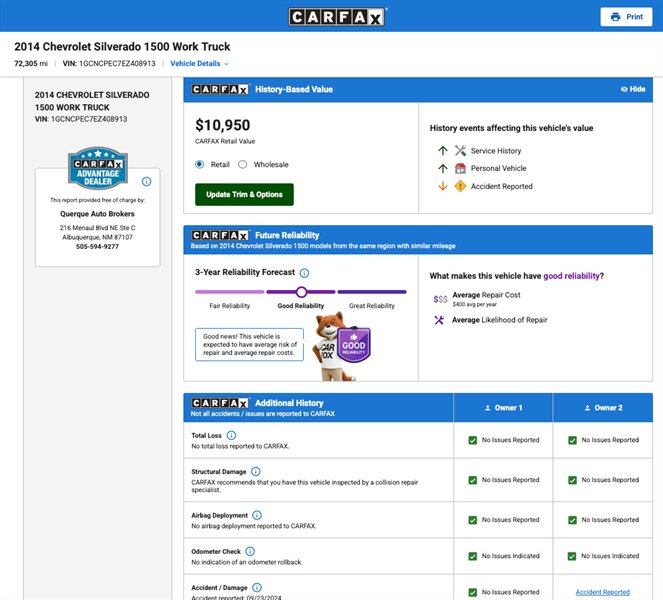The height and width of the screenshot is (600, 663).
Task: Click the 216 Menaul Blvd NE address line
Action: (x=98, y=228)
